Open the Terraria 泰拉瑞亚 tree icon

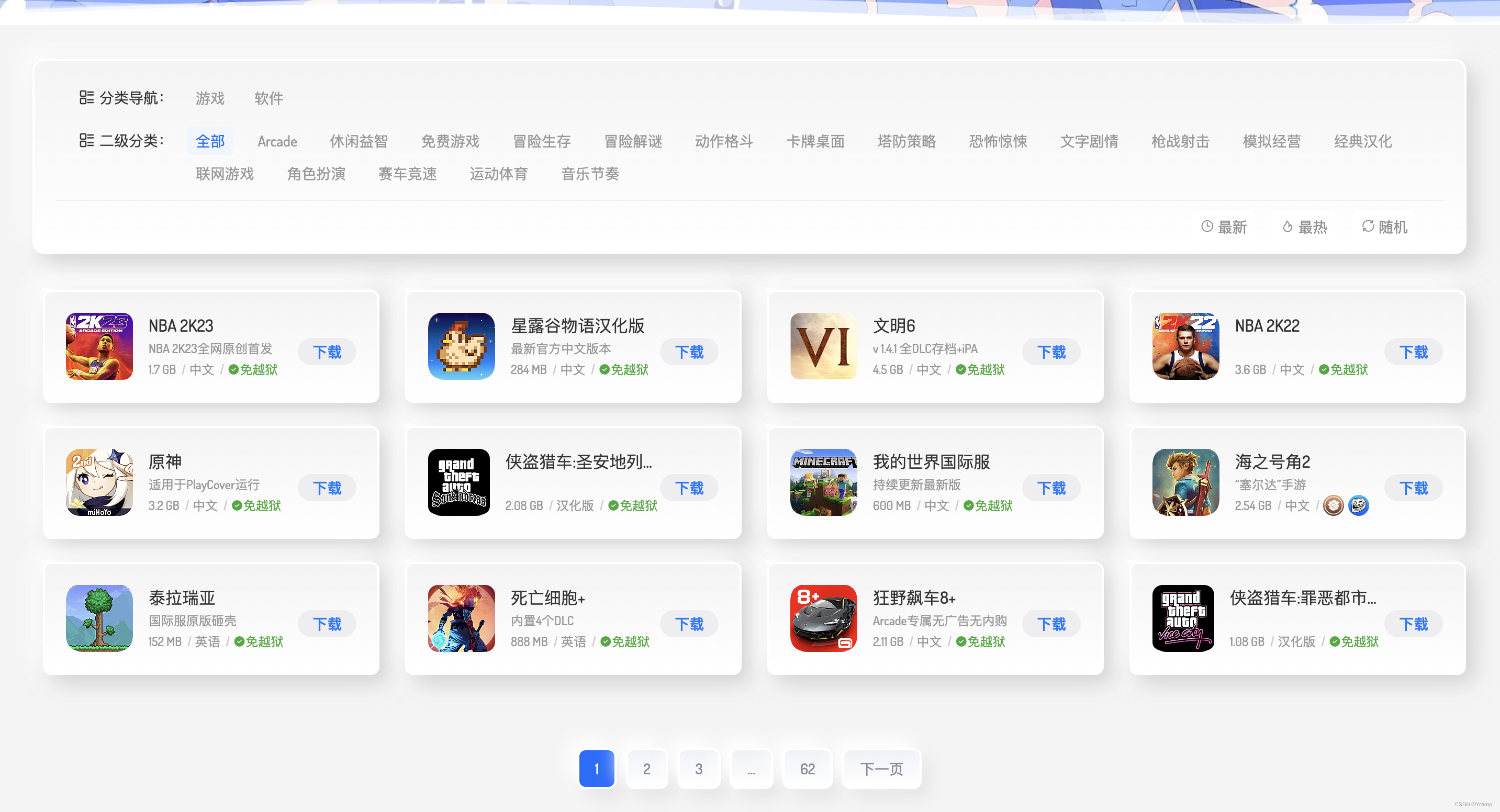[x=99, y=618]
